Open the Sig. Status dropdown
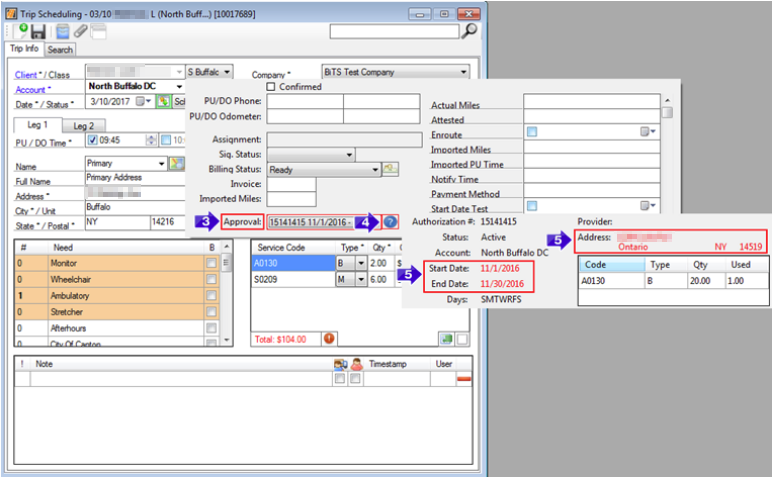Image resolution: width=772 pixels, height=477 pixels. click(x=311, y=155)
